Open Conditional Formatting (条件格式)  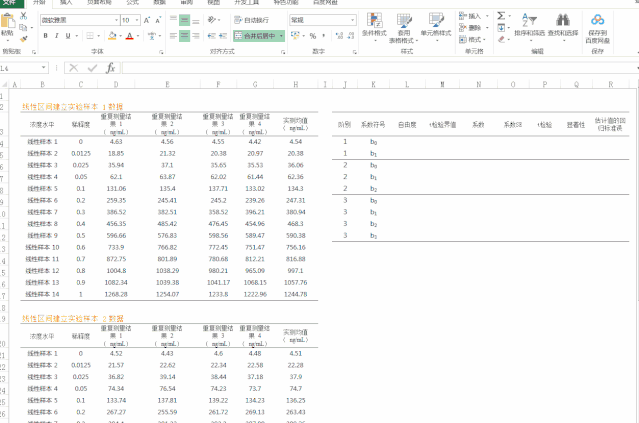point(374,25)
